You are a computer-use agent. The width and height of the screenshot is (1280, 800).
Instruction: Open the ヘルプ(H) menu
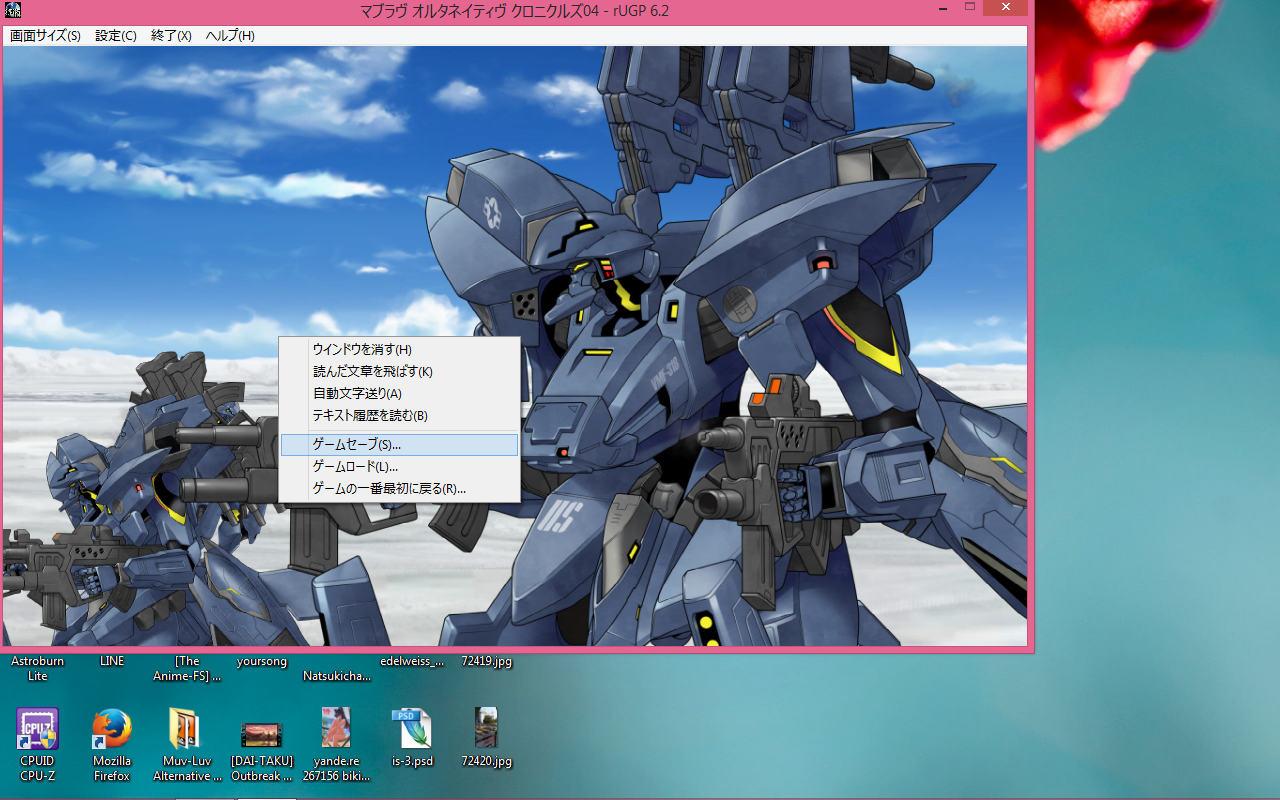(230, 36)
